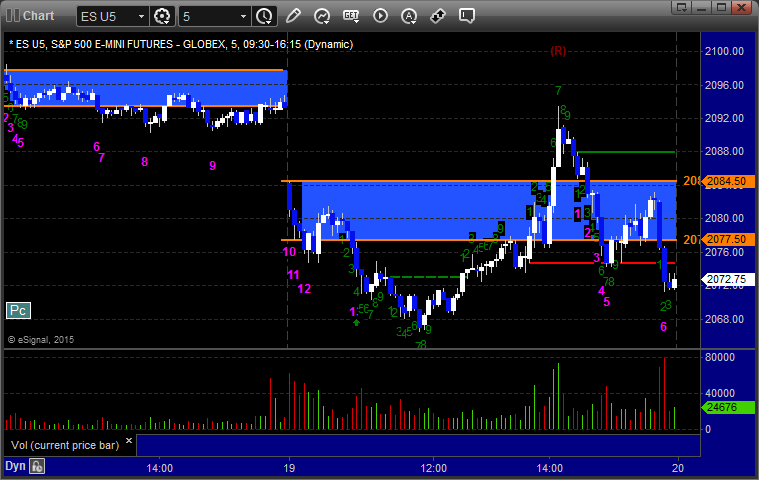Click the green 24676 volume marker
759x480 pixels.
tap(728, 407)
